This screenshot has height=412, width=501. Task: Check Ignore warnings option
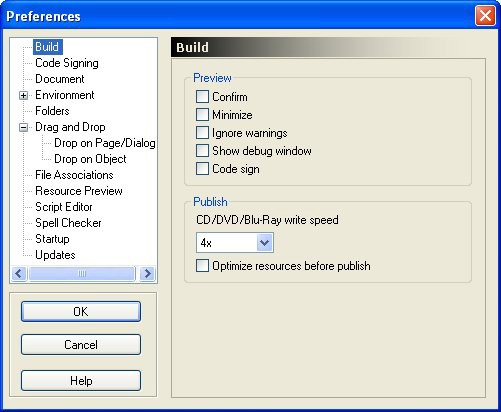202,133
